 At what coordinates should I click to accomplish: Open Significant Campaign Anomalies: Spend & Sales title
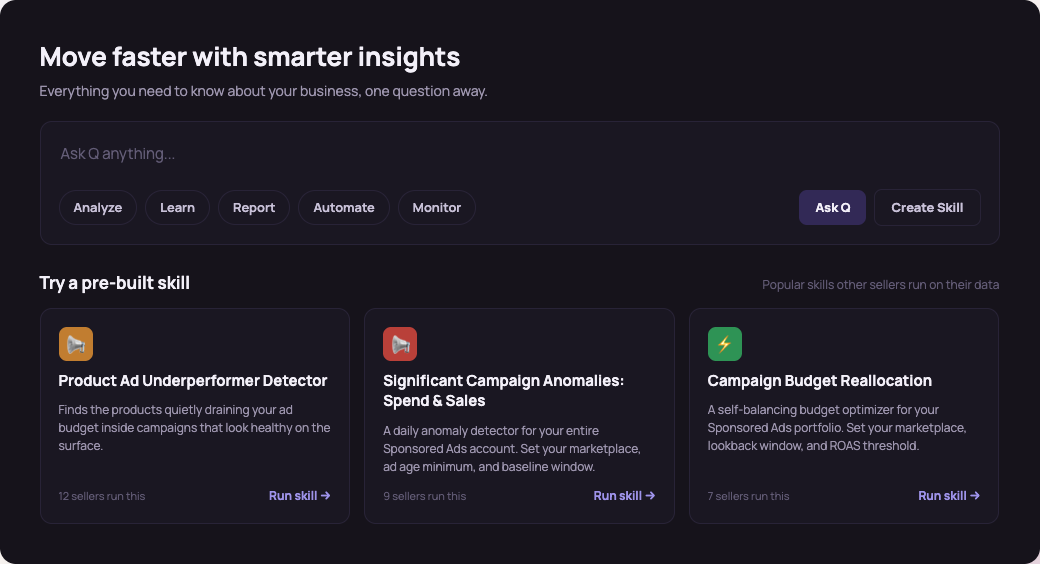(x=503, y=391)
